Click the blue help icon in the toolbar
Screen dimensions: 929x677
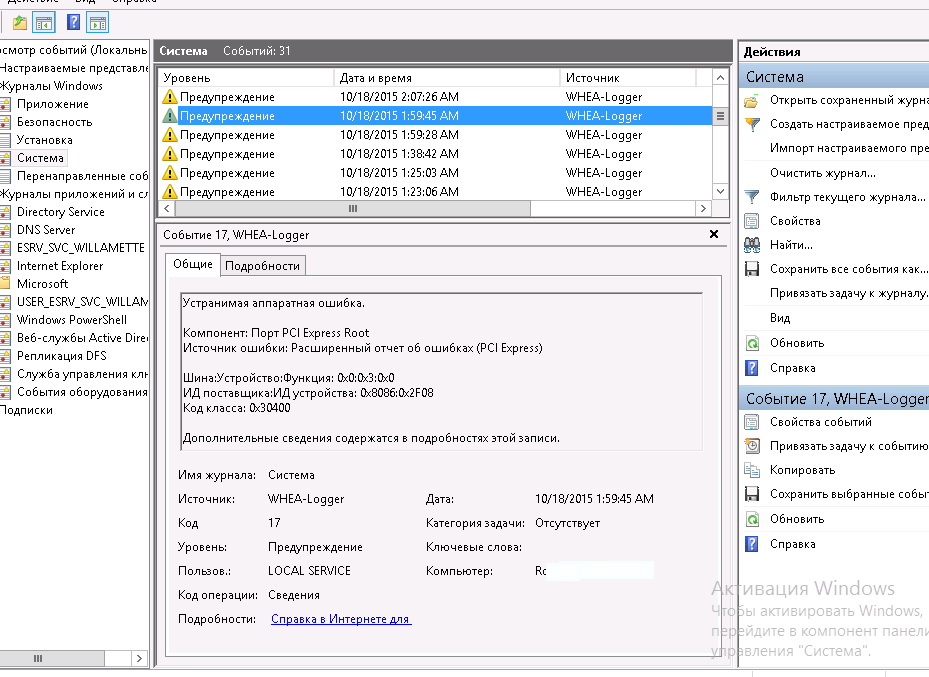(73, 23)
